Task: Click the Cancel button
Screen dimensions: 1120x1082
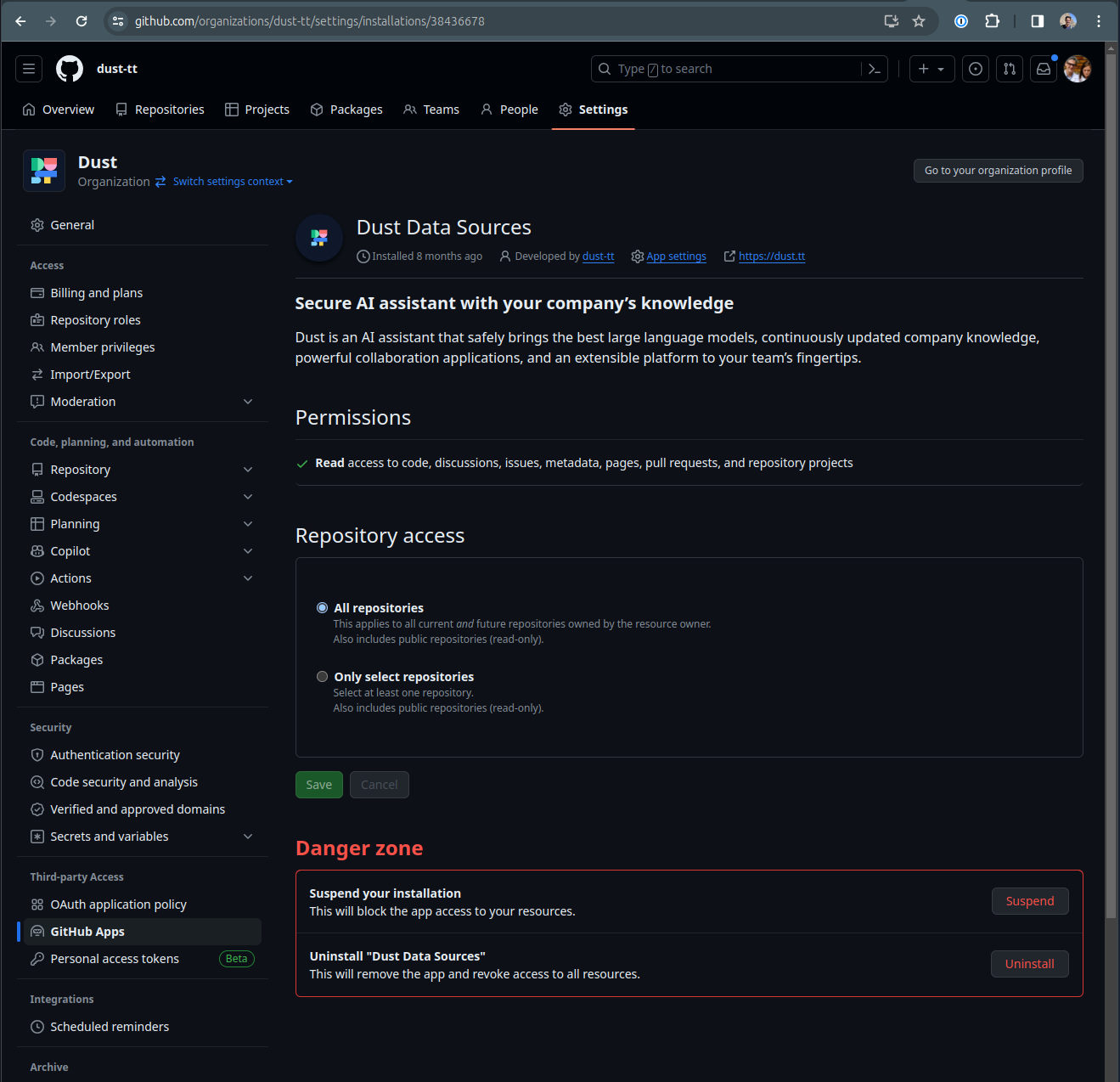Action: point(380,785)
